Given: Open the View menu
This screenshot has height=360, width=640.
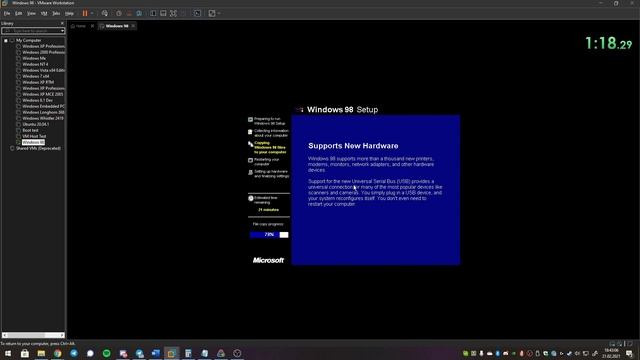Looking at the screenshot, I should [31, 13].
